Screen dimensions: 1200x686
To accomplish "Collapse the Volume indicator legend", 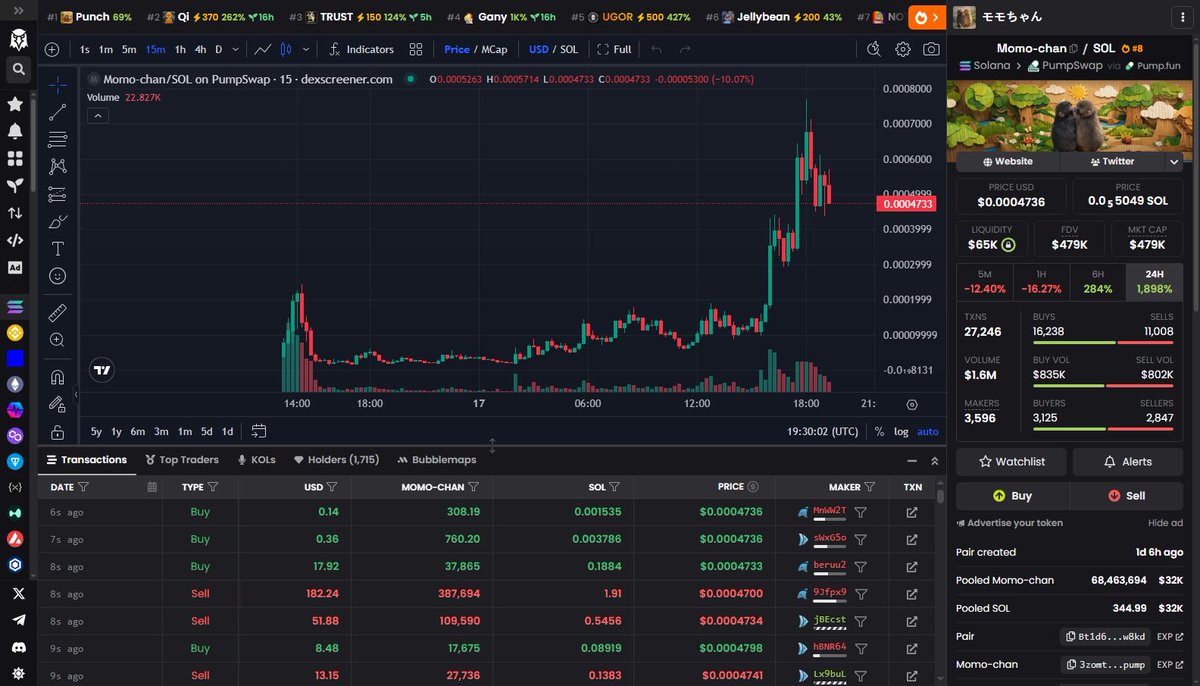I will point(98,116).
